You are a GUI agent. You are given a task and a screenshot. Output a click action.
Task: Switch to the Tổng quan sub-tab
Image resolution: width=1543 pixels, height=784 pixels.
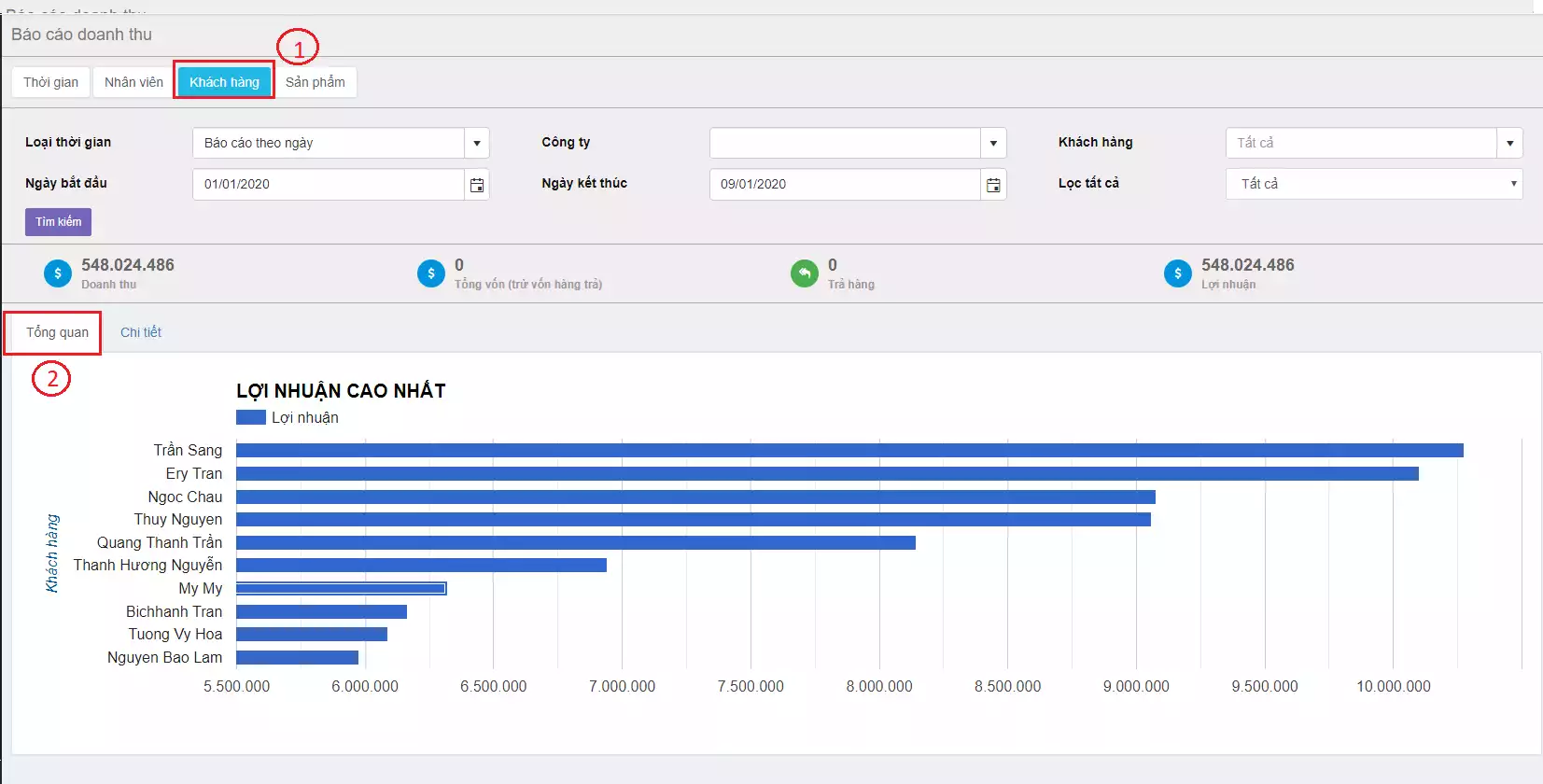point(57,332)
